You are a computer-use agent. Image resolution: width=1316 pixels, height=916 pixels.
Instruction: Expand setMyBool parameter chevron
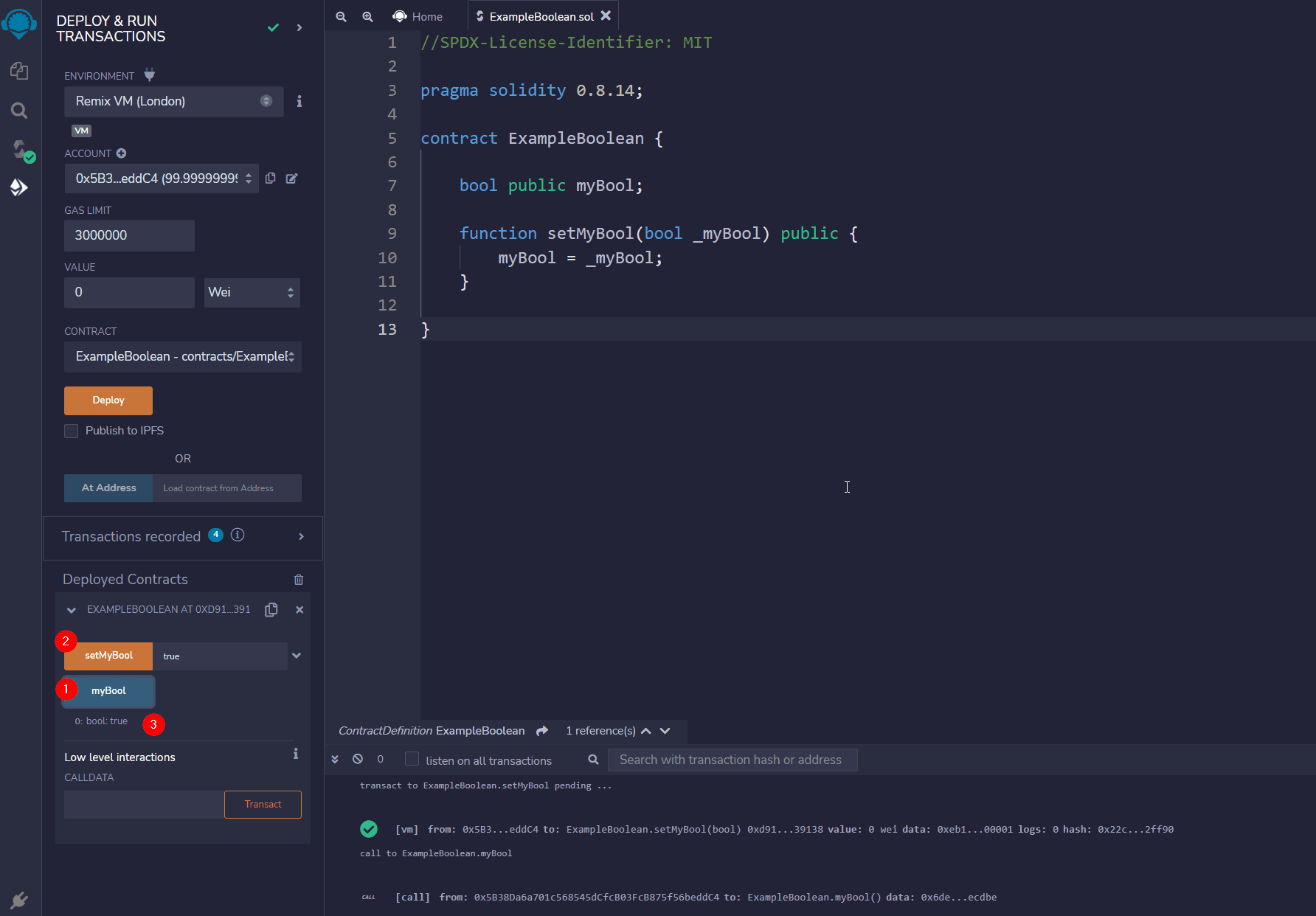pyautogui.click(x=297, y=656)
